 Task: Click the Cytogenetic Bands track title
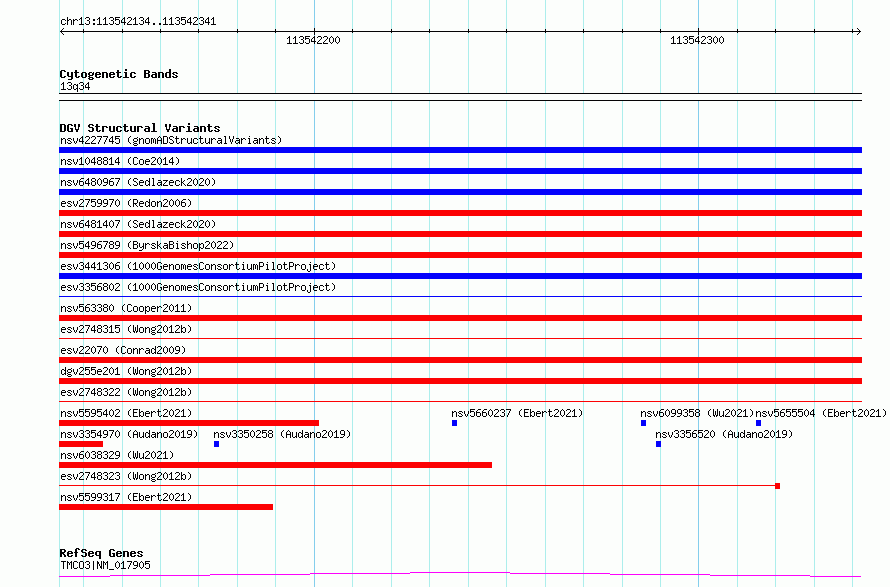tap(119, 74)
